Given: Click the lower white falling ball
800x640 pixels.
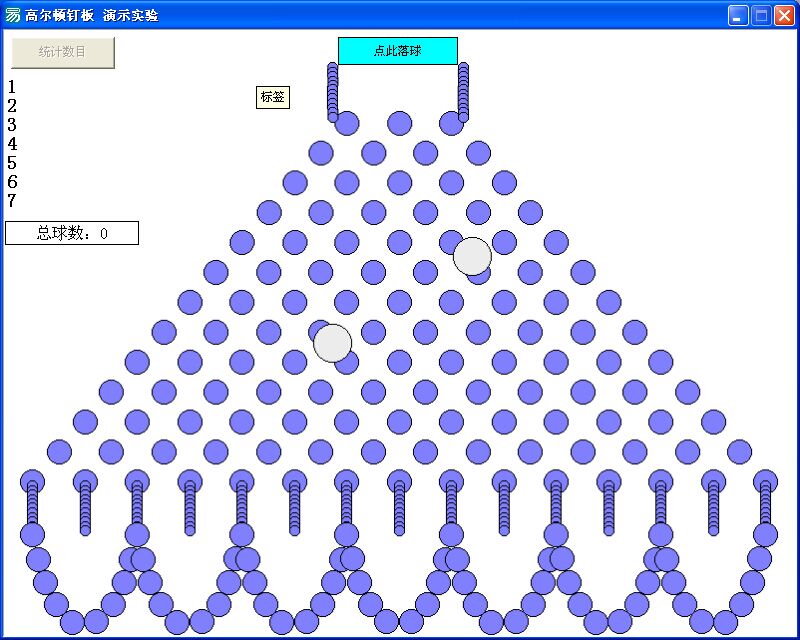Looking at the screenshot, I should pyautogui.click(x=333, y=343).
